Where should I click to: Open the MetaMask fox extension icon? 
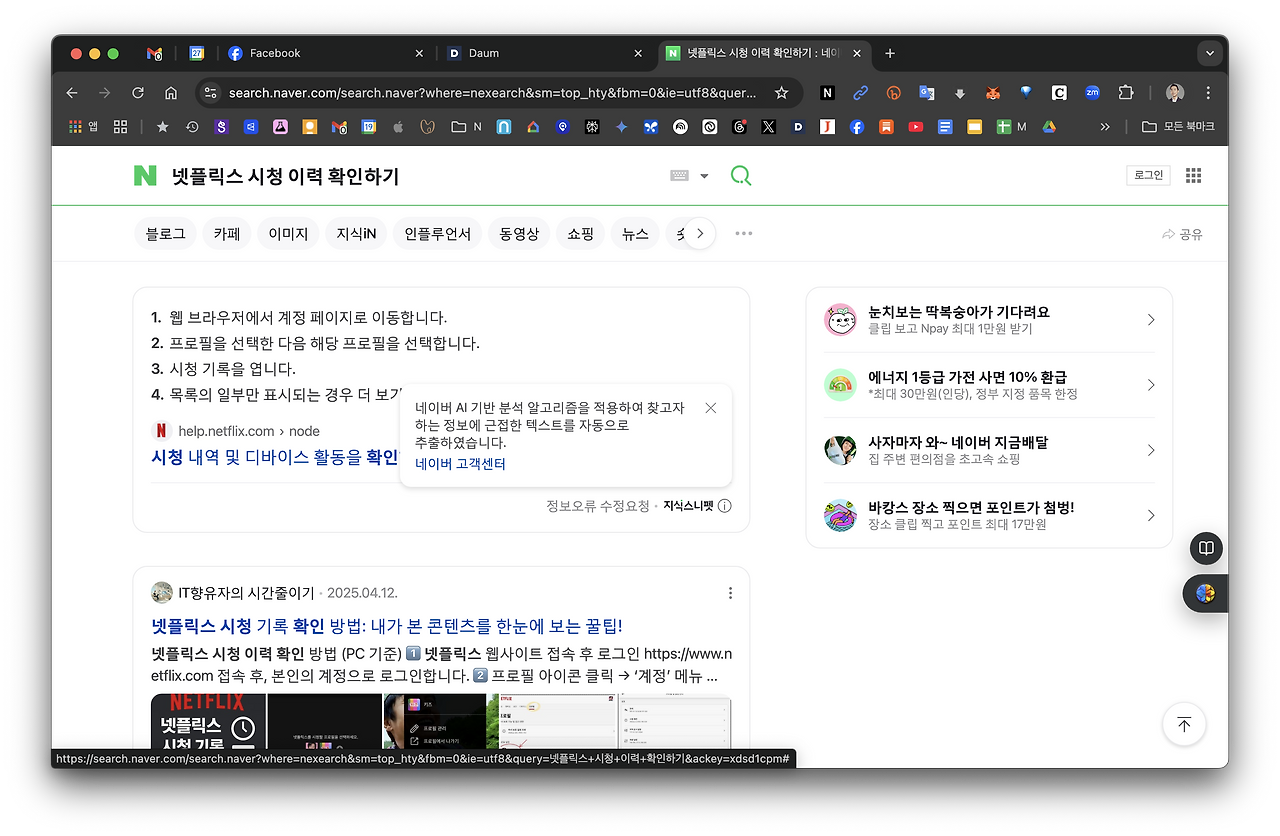(x=993, y=93)
